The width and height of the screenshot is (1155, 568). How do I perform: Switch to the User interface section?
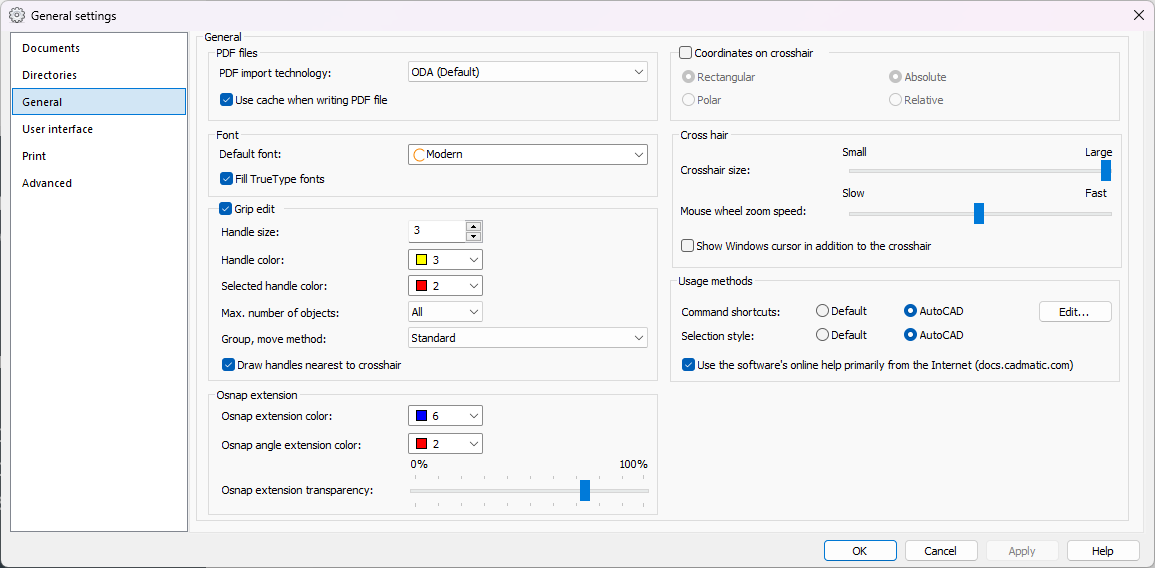pyautogui.click(x=58, y=129)
